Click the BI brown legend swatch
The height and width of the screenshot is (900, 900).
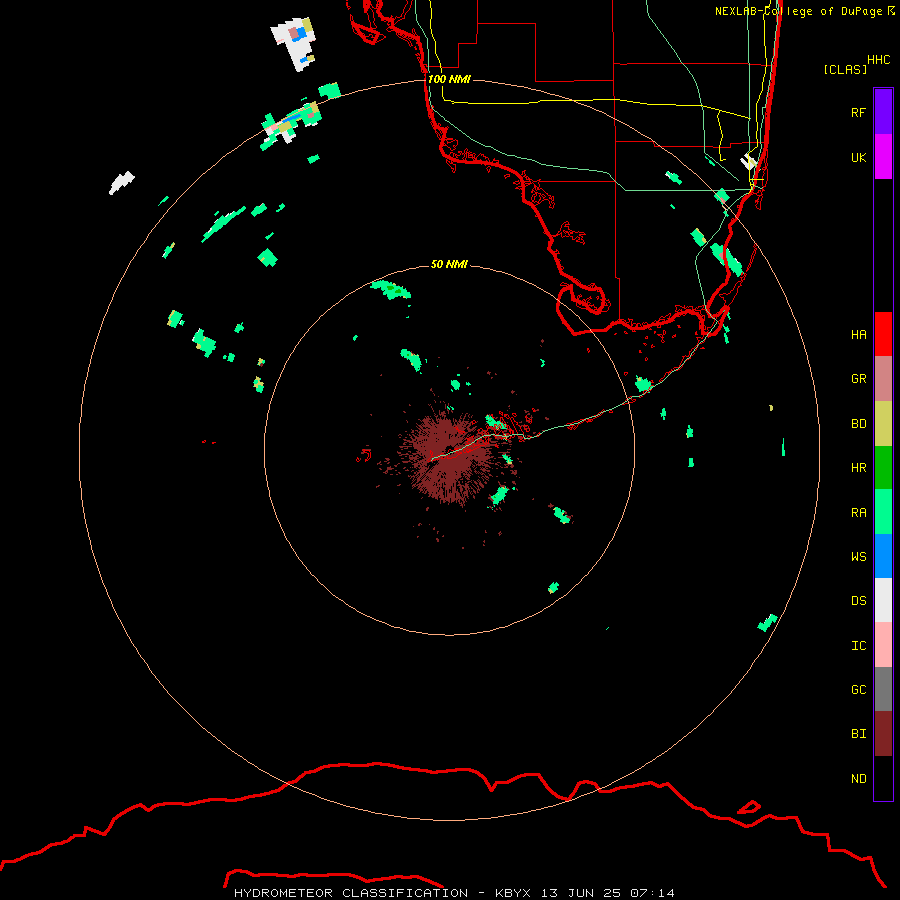(883, 734)
